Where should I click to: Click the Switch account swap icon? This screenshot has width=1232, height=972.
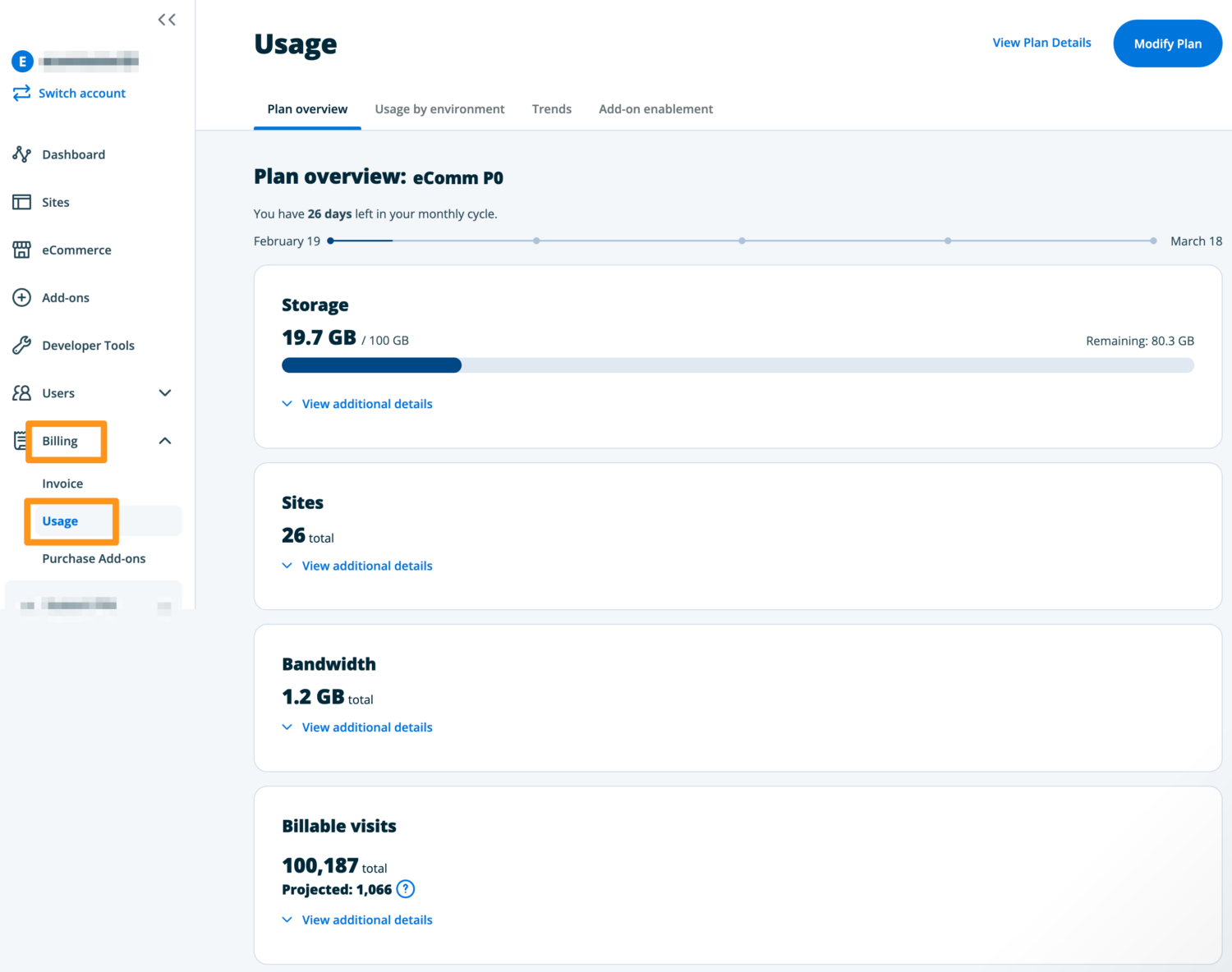tap(21, 93)
